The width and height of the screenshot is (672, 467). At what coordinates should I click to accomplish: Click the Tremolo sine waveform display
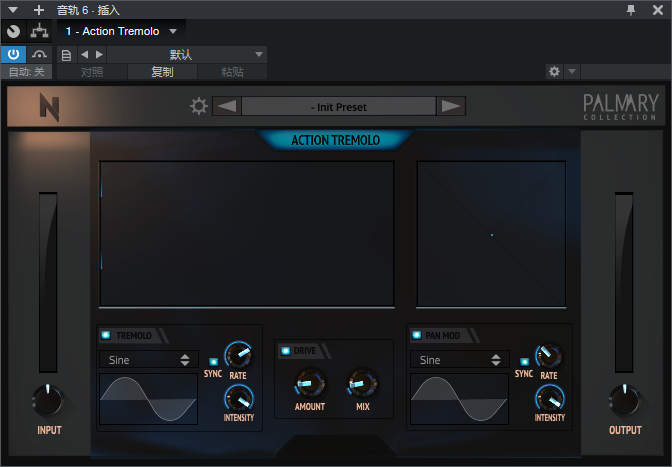coord(148,399)
